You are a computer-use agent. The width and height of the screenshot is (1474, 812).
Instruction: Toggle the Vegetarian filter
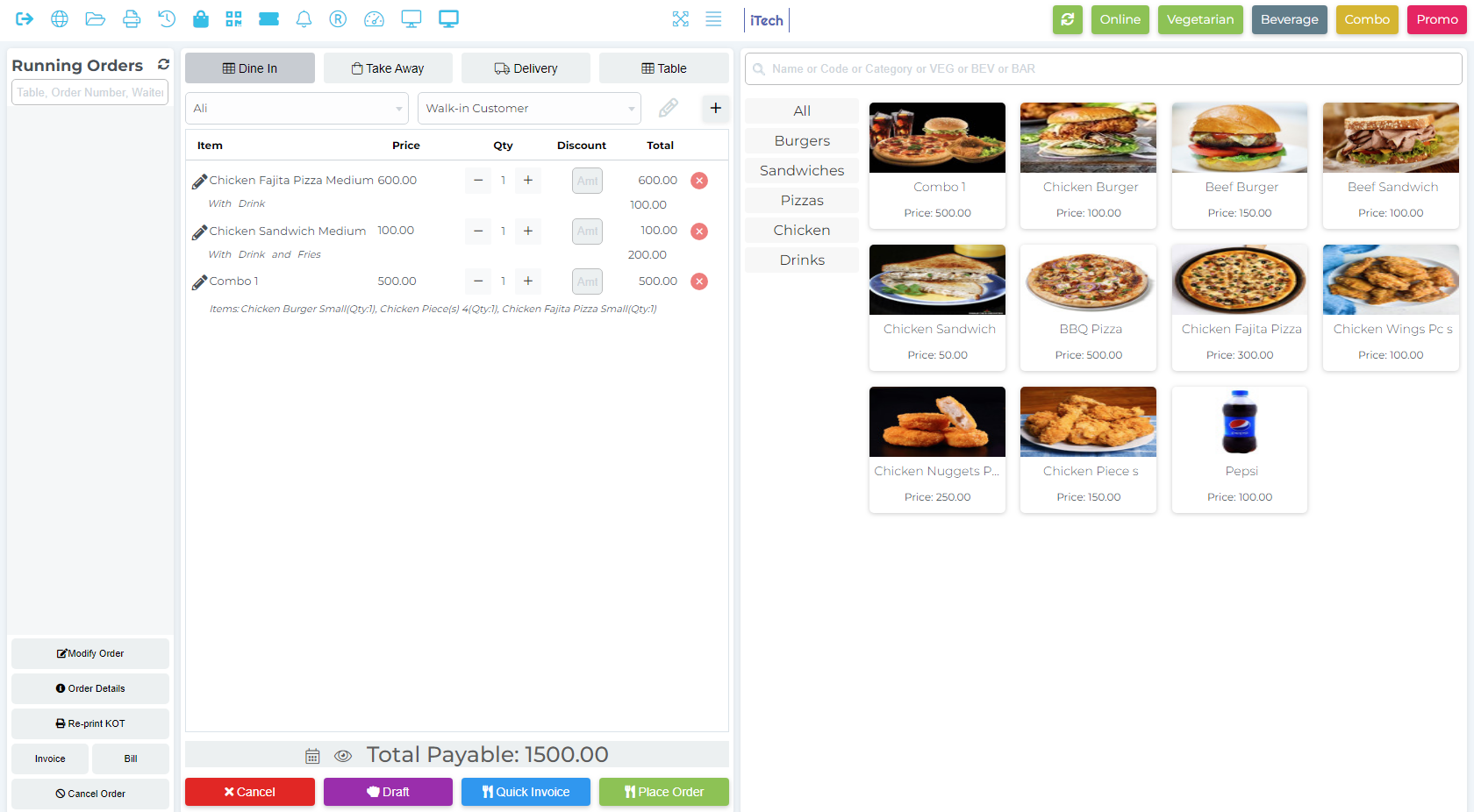tap(1199, 19)
